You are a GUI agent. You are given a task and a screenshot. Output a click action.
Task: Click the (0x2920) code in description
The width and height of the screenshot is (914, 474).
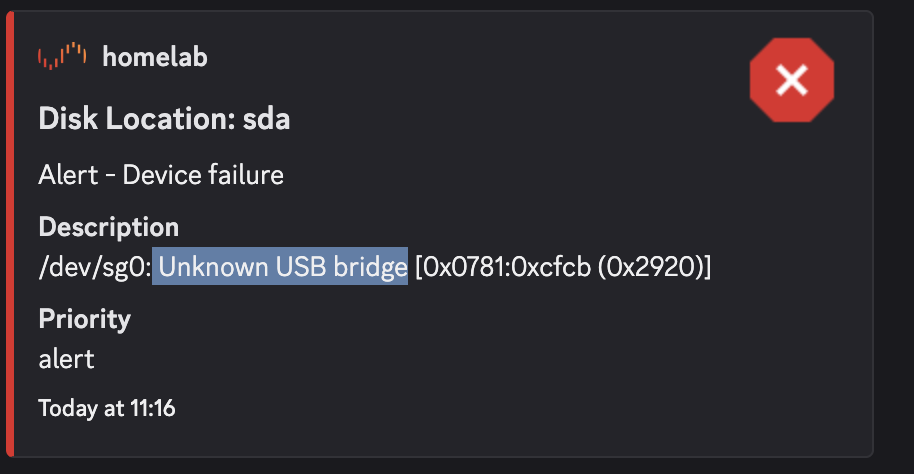point(651,267)
